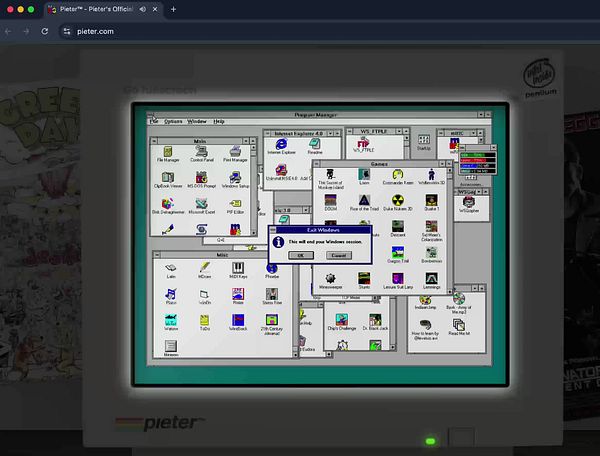600x456 pixels.
Task: Launch the Descent game icon
Action: click(x=398, y=229)
